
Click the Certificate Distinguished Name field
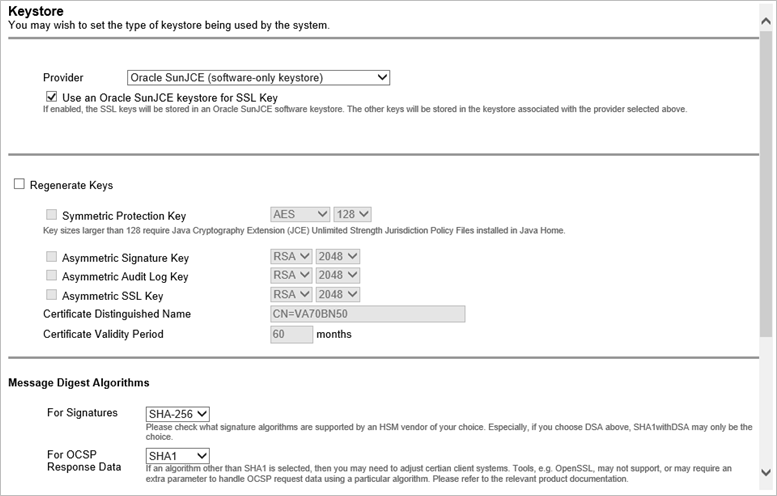pos(368,314)
